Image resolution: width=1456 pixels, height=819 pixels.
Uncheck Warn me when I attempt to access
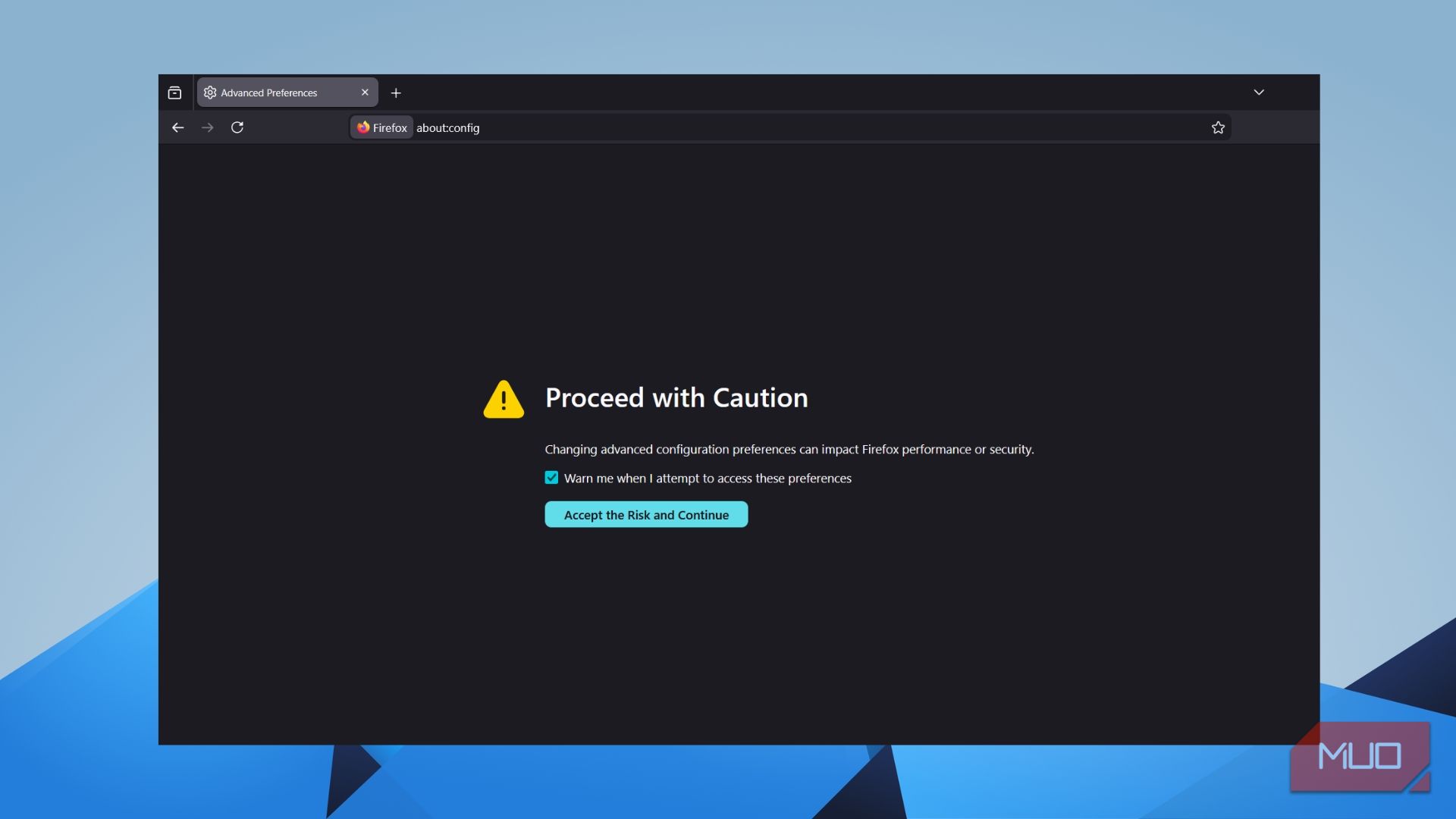coord(551,478)
